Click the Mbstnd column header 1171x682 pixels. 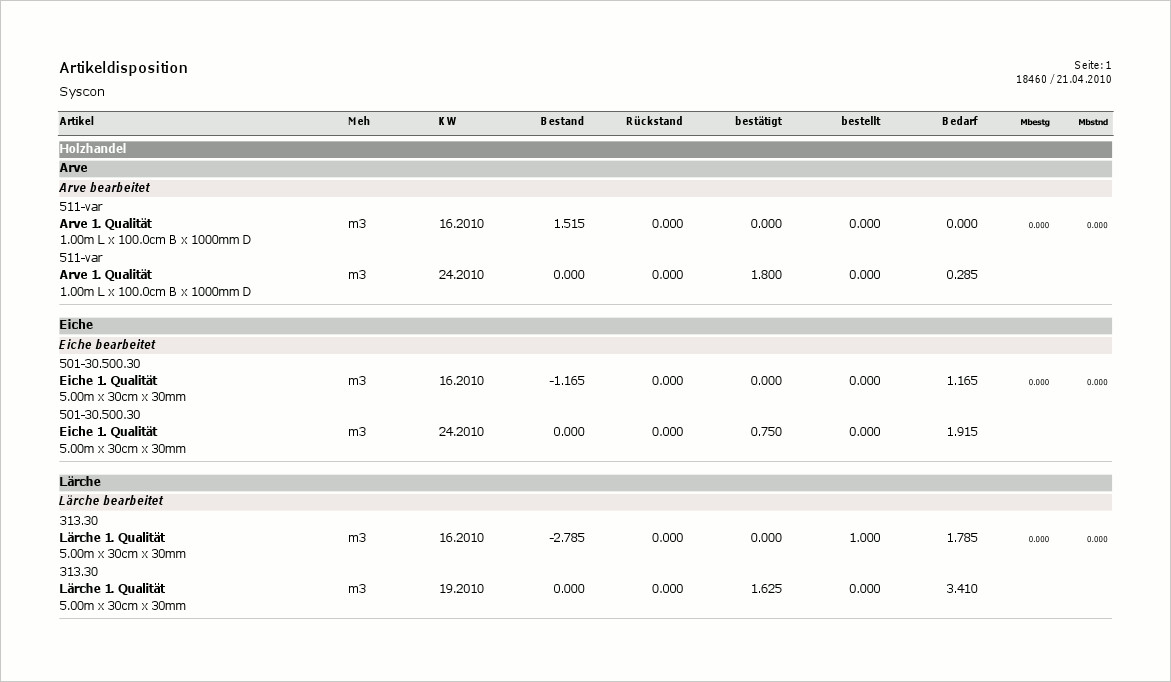[x=1093, y=123]
